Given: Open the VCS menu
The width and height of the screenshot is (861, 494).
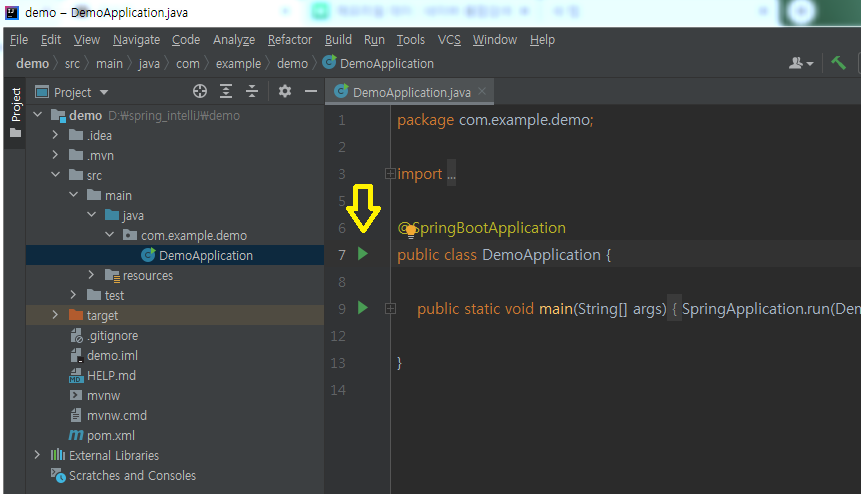Looking at the screenshot, I should [x=449, y=40].
